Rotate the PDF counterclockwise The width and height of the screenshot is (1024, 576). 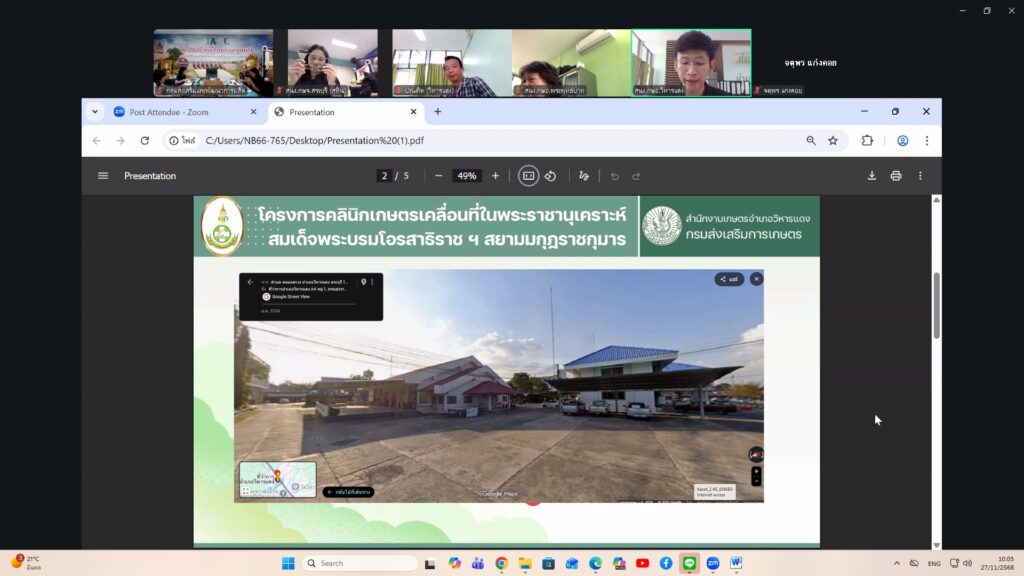point(550,176)
